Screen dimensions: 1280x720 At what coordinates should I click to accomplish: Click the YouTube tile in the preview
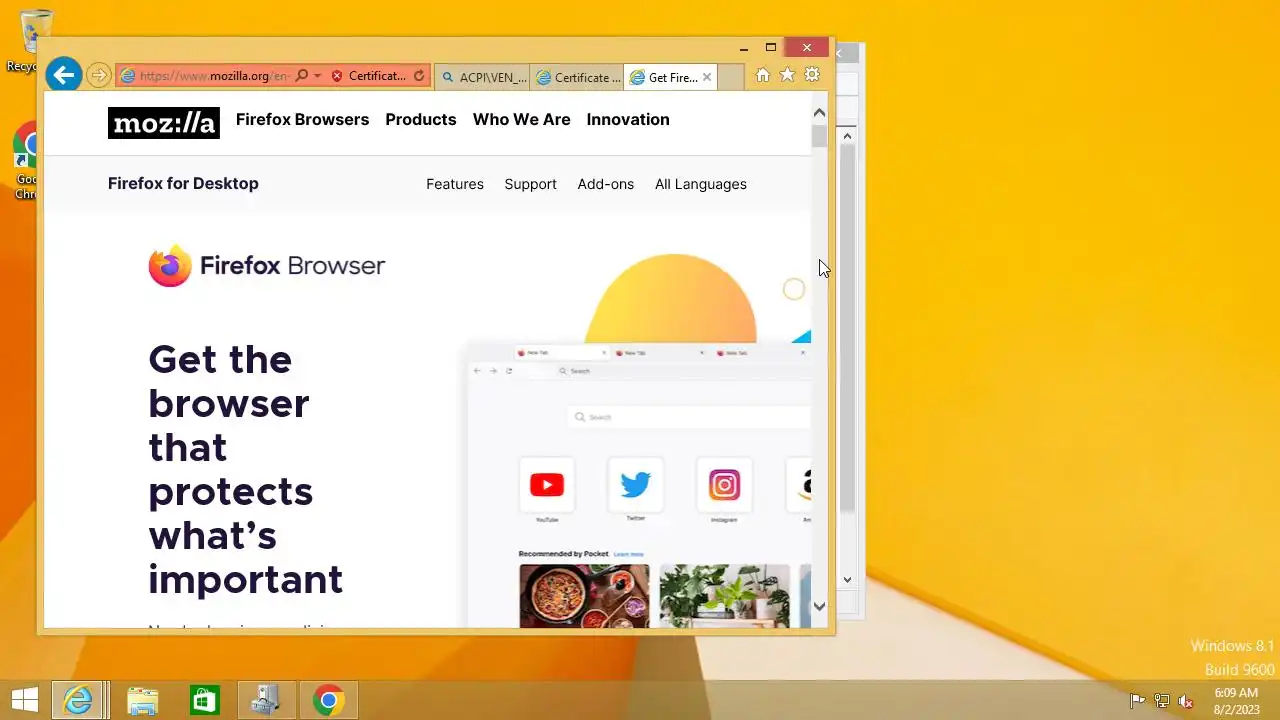(x=547, y=485)
